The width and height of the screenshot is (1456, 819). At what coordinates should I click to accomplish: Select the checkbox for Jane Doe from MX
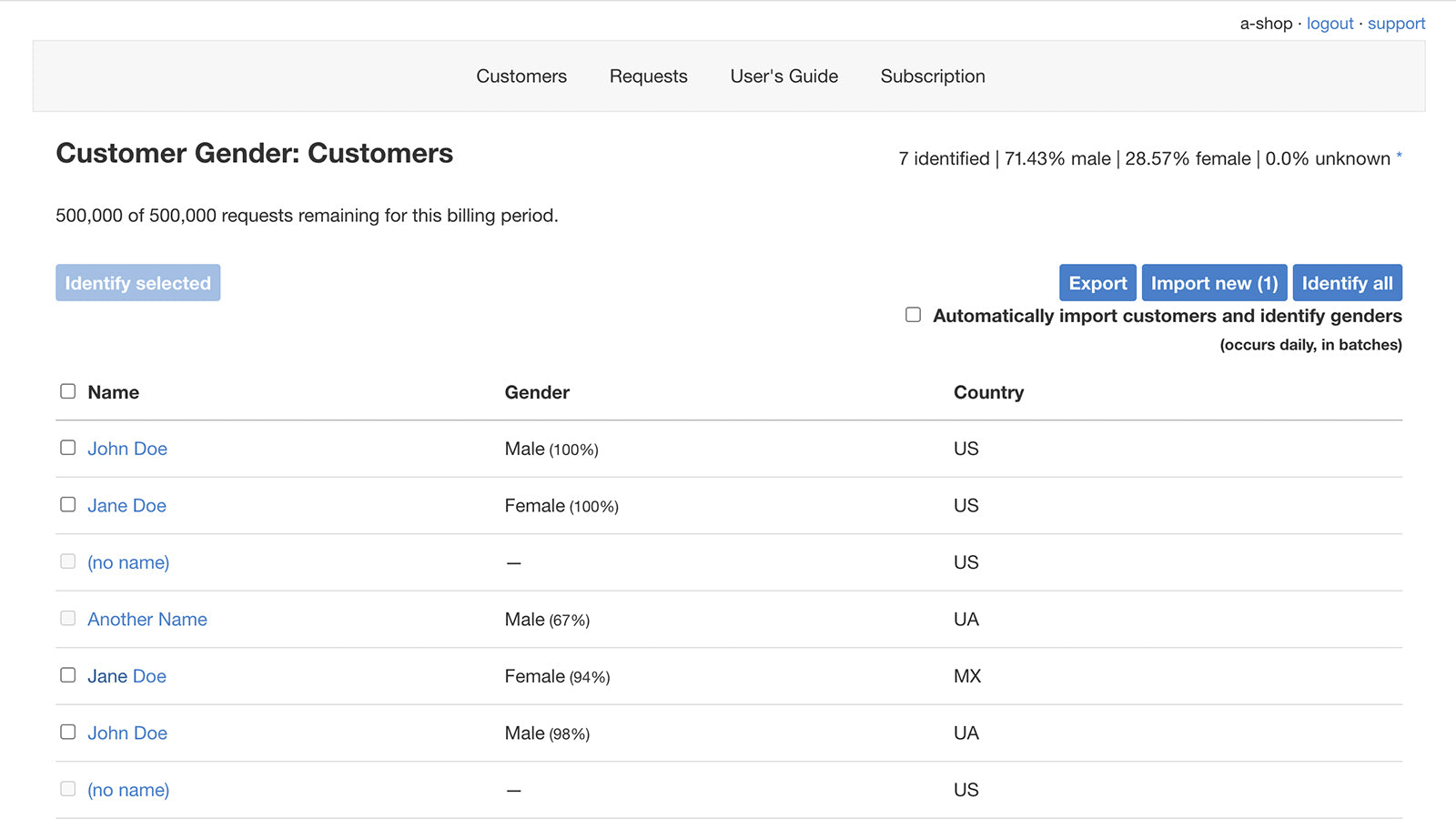click(x=67, y=675)
